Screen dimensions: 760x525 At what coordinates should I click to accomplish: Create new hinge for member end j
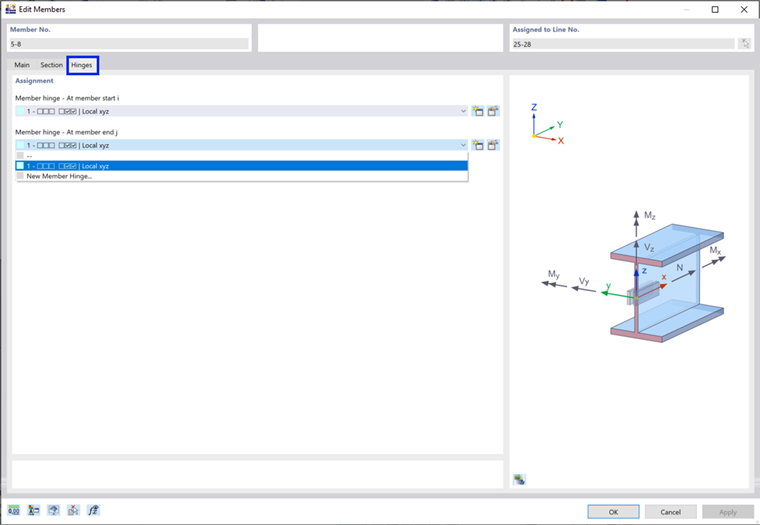click(478, 145)
